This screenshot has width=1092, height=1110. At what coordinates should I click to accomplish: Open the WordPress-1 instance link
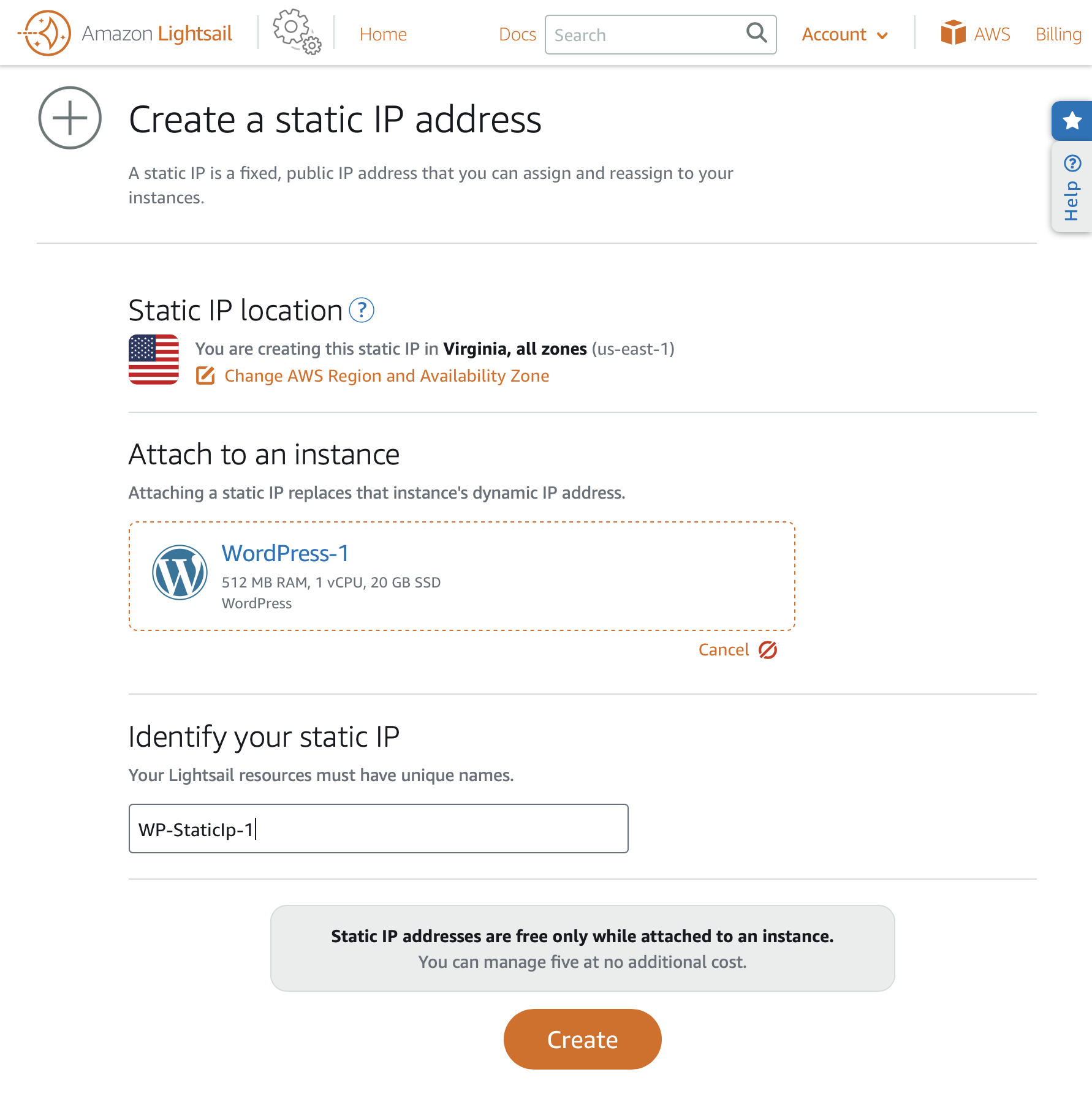click(x=285, y=553)
